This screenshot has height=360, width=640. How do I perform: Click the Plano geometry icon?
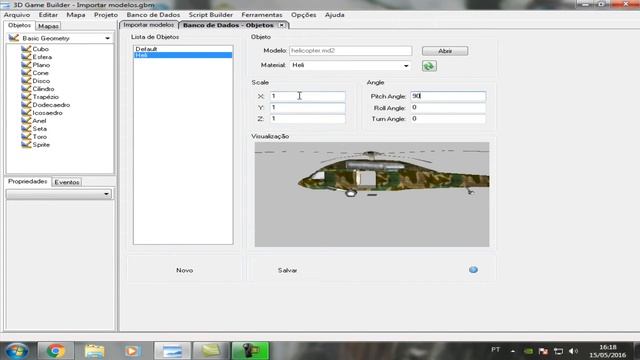(x=26, y=65)
